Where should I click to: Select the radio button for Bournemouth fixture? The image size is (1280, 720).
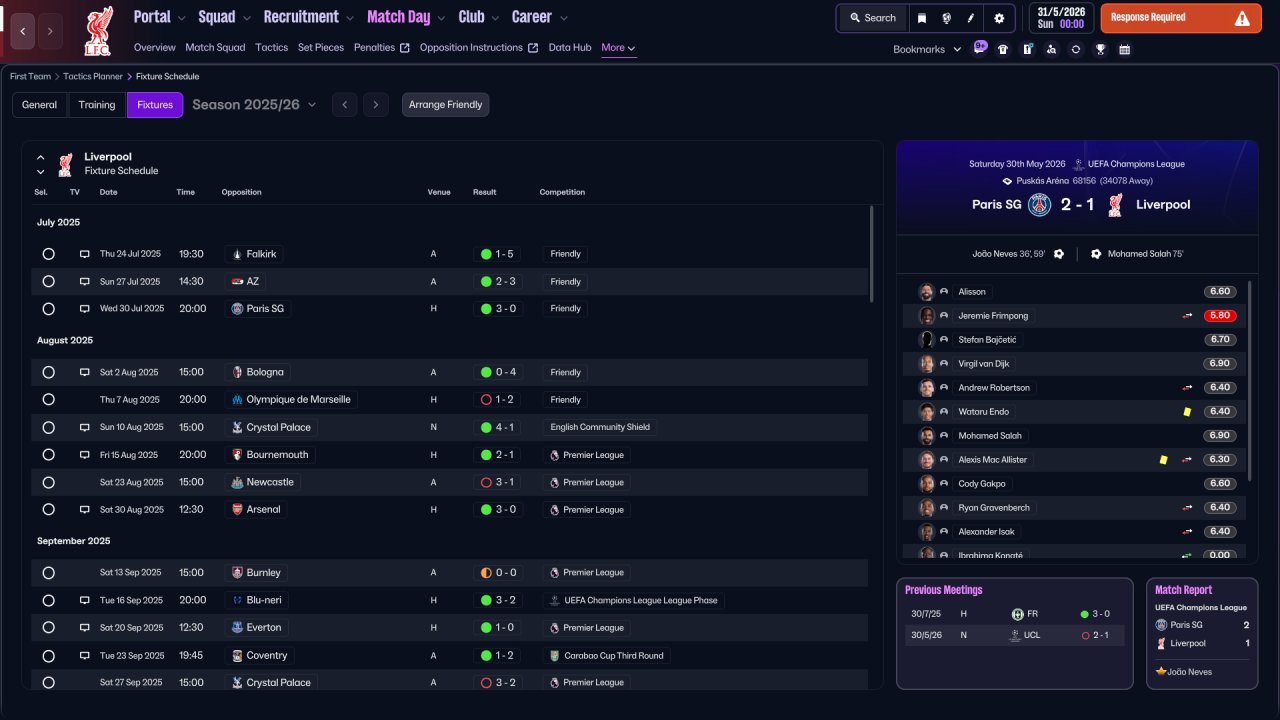coord(48,455)
